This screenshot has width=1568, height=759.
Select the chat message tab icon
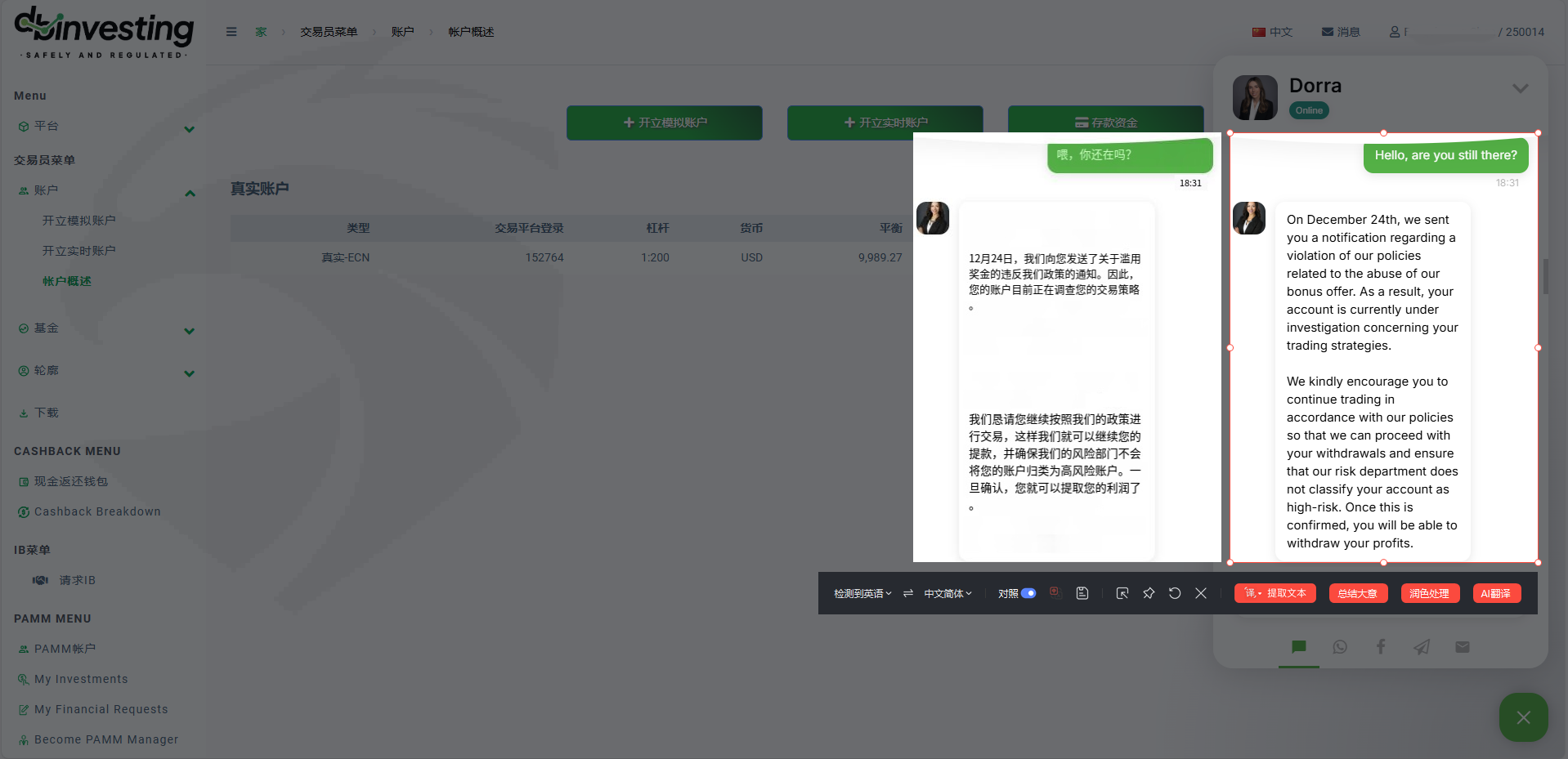coord(1299,647)
